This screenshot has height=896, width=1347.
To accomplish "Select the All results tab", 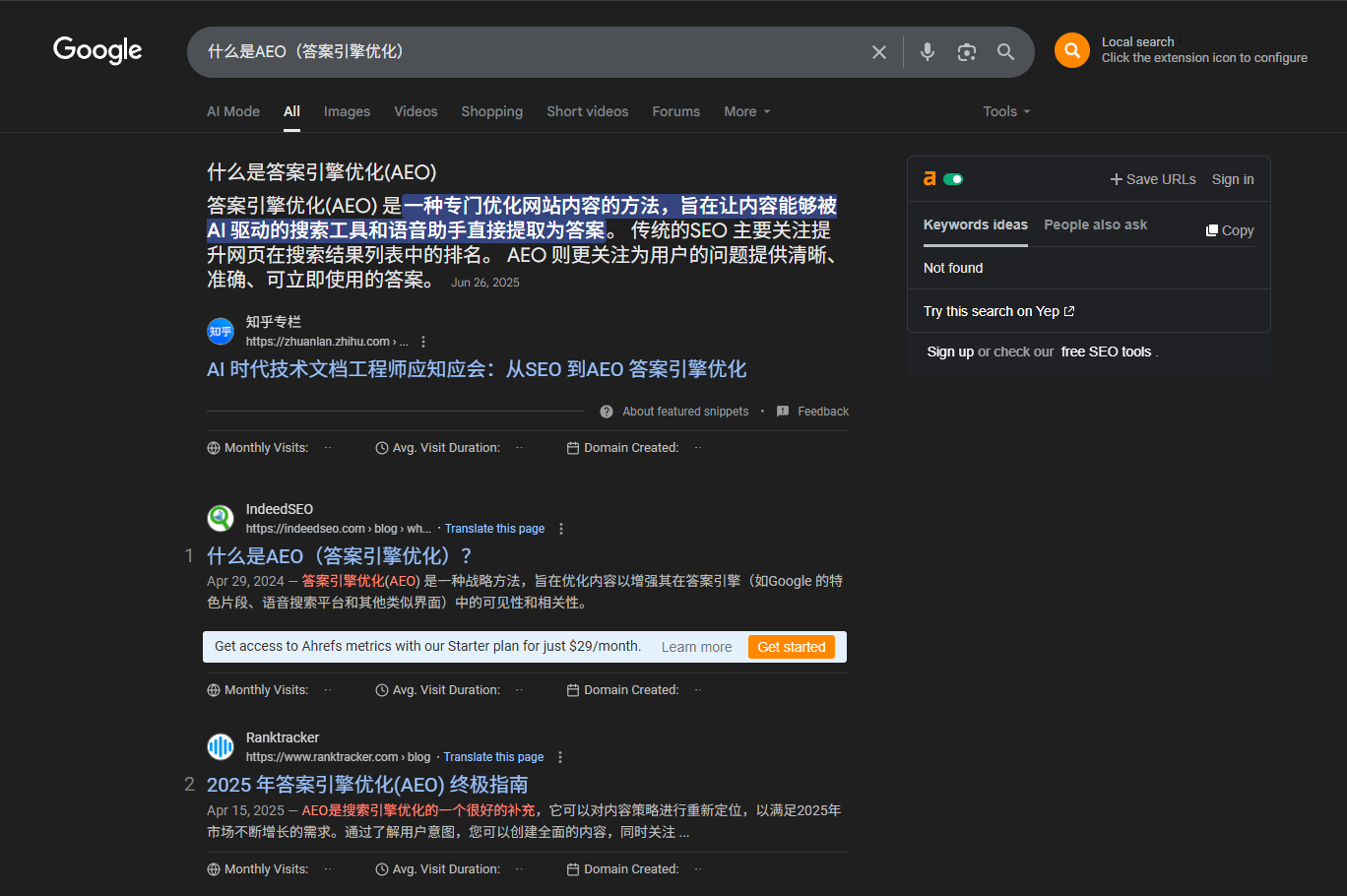I will pos(292,111).
